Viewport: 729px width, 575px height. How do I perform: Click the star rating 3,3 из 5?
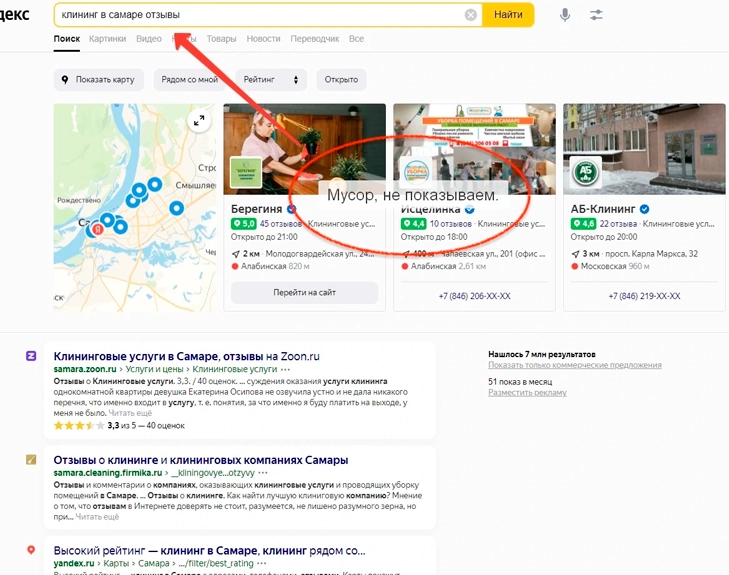point(119,425)
